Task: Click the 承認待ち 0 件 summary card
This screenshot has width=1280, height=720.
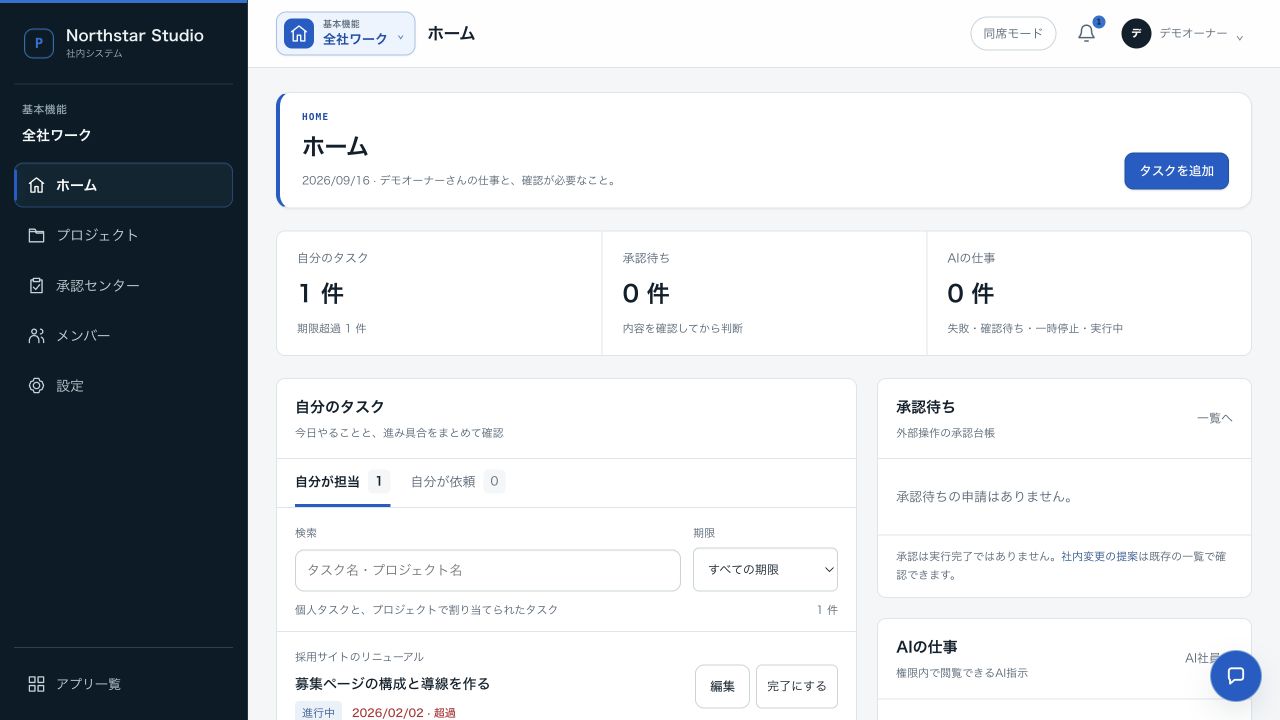Action: (764, 293)
